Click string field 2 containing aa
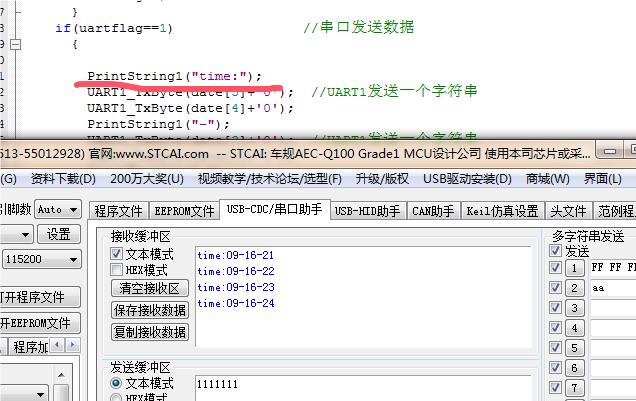This screenshot has width=636, height=401. coord(613,288)
